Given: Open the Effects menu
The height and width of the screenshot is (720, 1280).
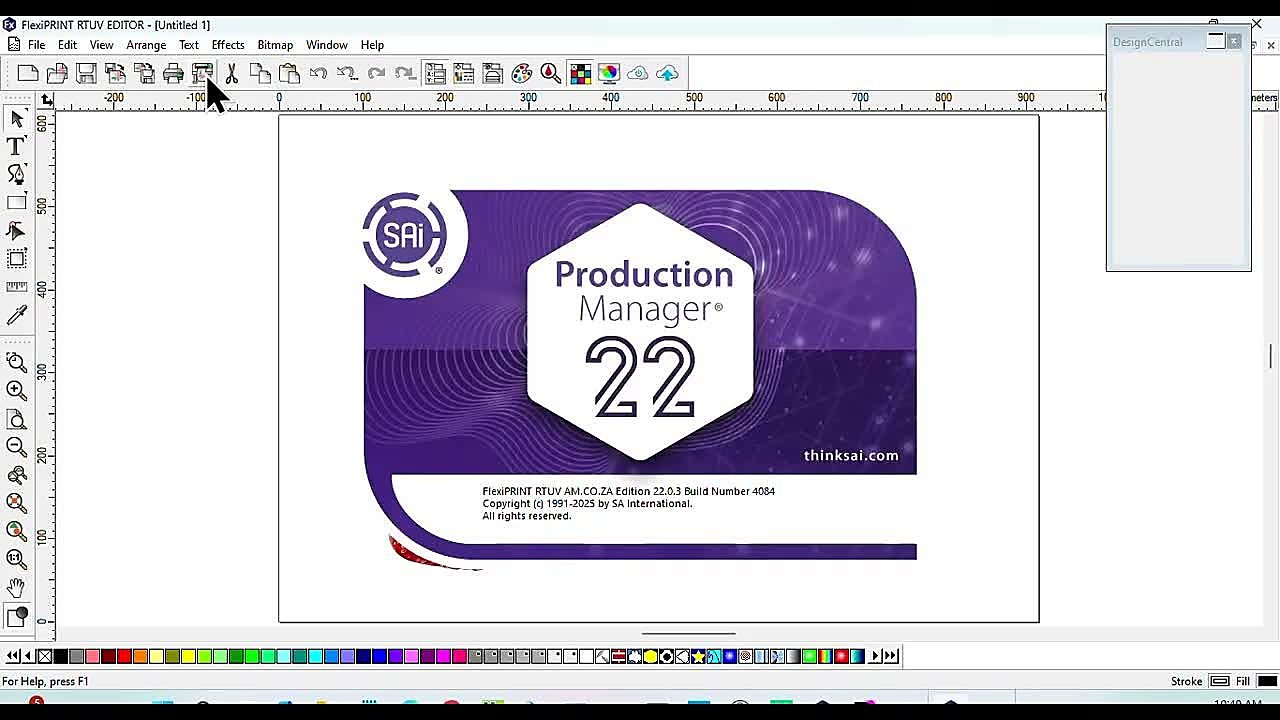Looking at the screenshot, I should point(228,45).
